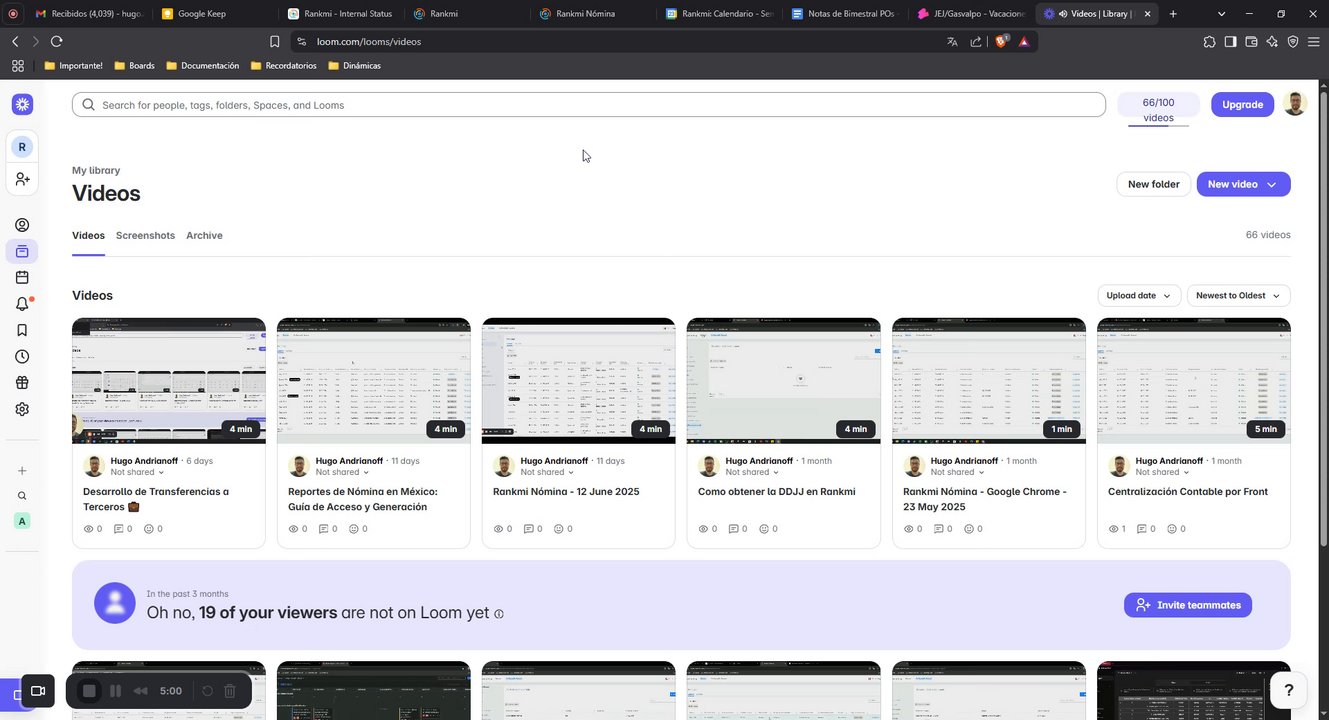Pause the Loom recording
Viewport: 1329px width, 720px height.
click(x=115, y=691)
